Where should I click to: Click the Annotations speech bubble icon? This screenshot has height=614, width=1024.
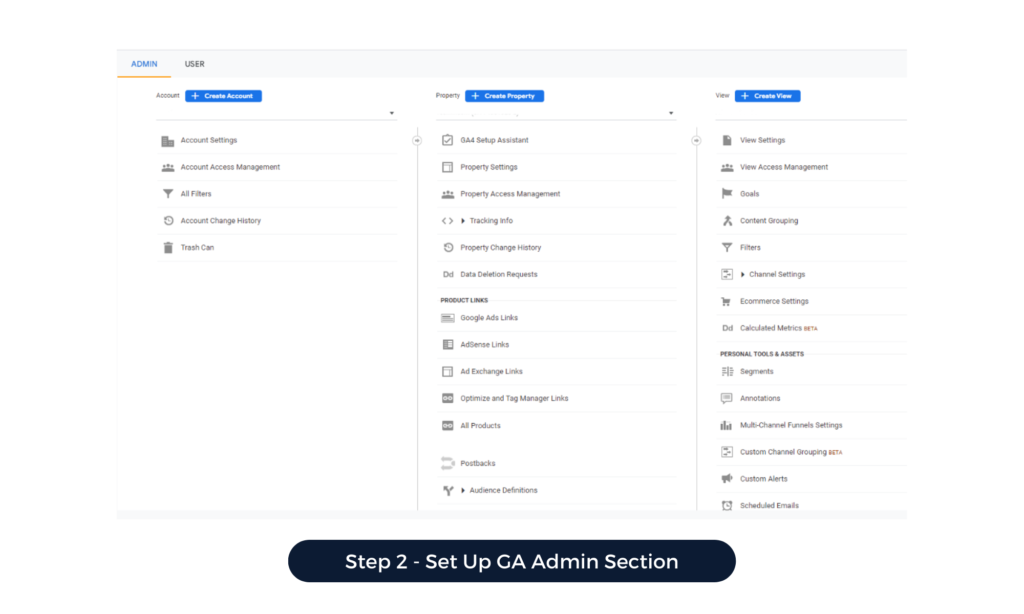[727, 398]
